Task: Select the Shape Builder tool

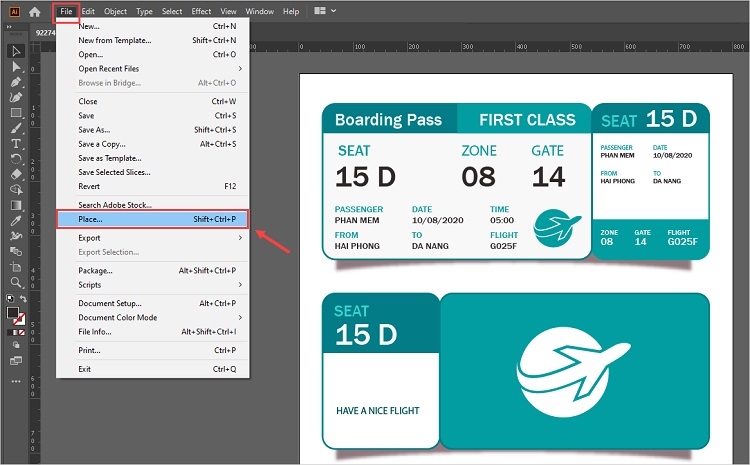Action: [x=16, y=189]
